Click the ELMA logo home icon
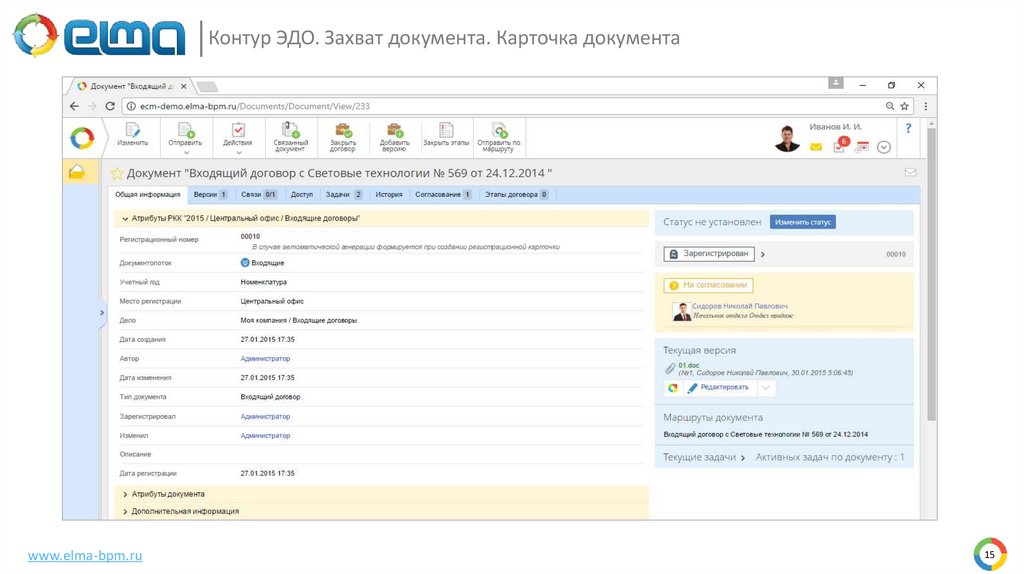1024x574 pixels. pos(82,137)
